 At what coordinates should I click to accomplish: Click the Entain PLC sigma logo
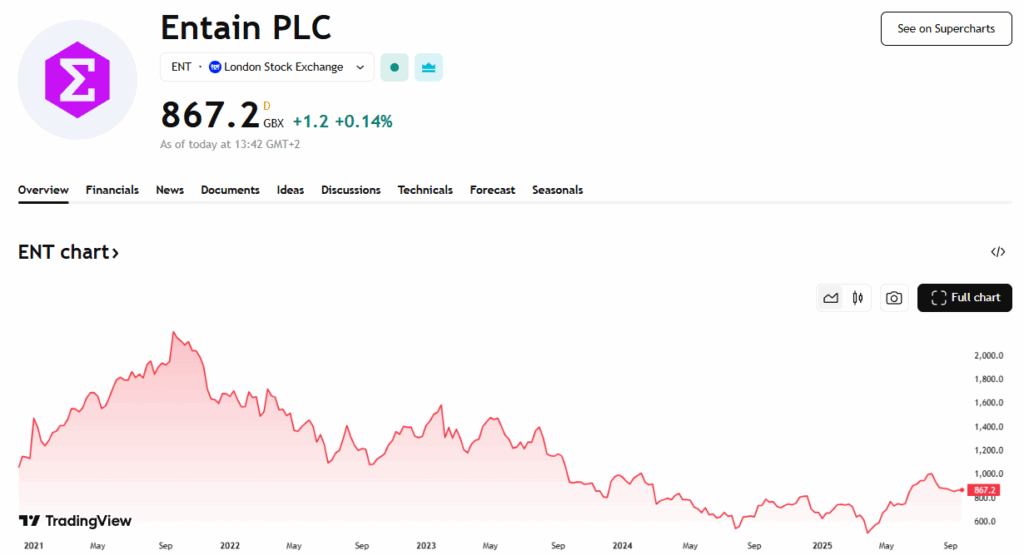pos(77,80)
